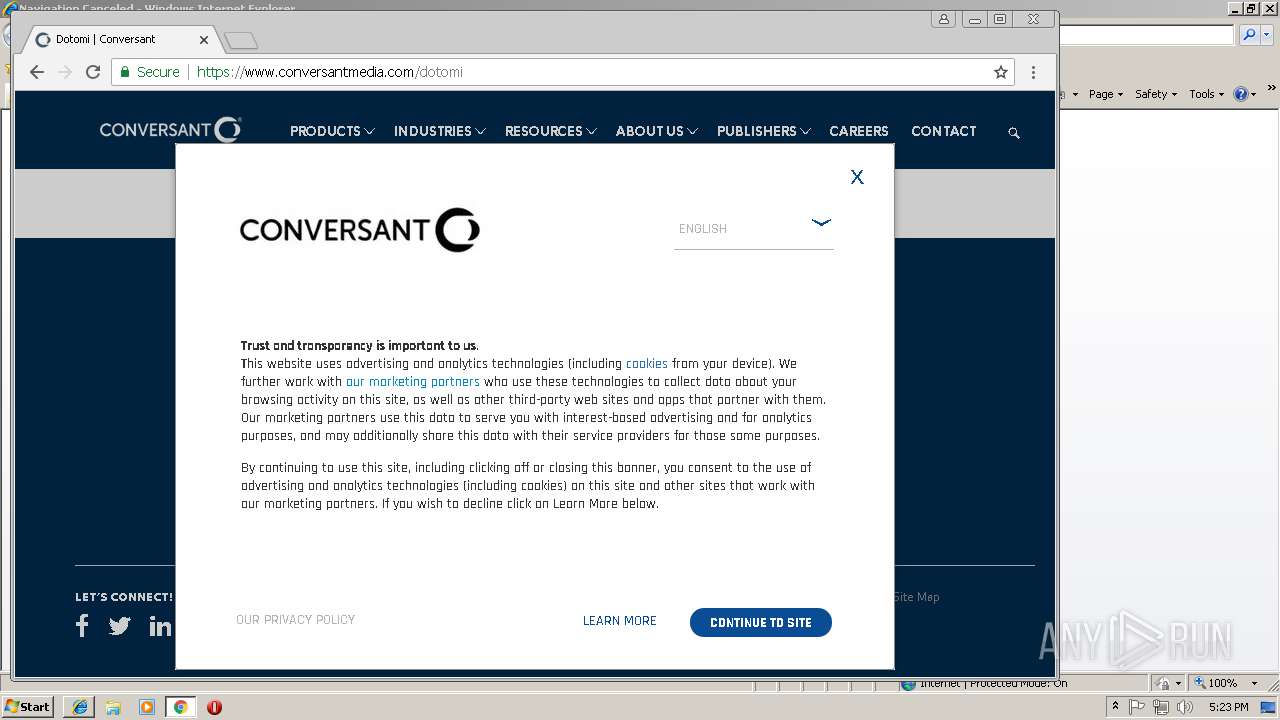Click the Chrome profile user icon
Screen dimensions: 1280x720
(x=944, y=19)
